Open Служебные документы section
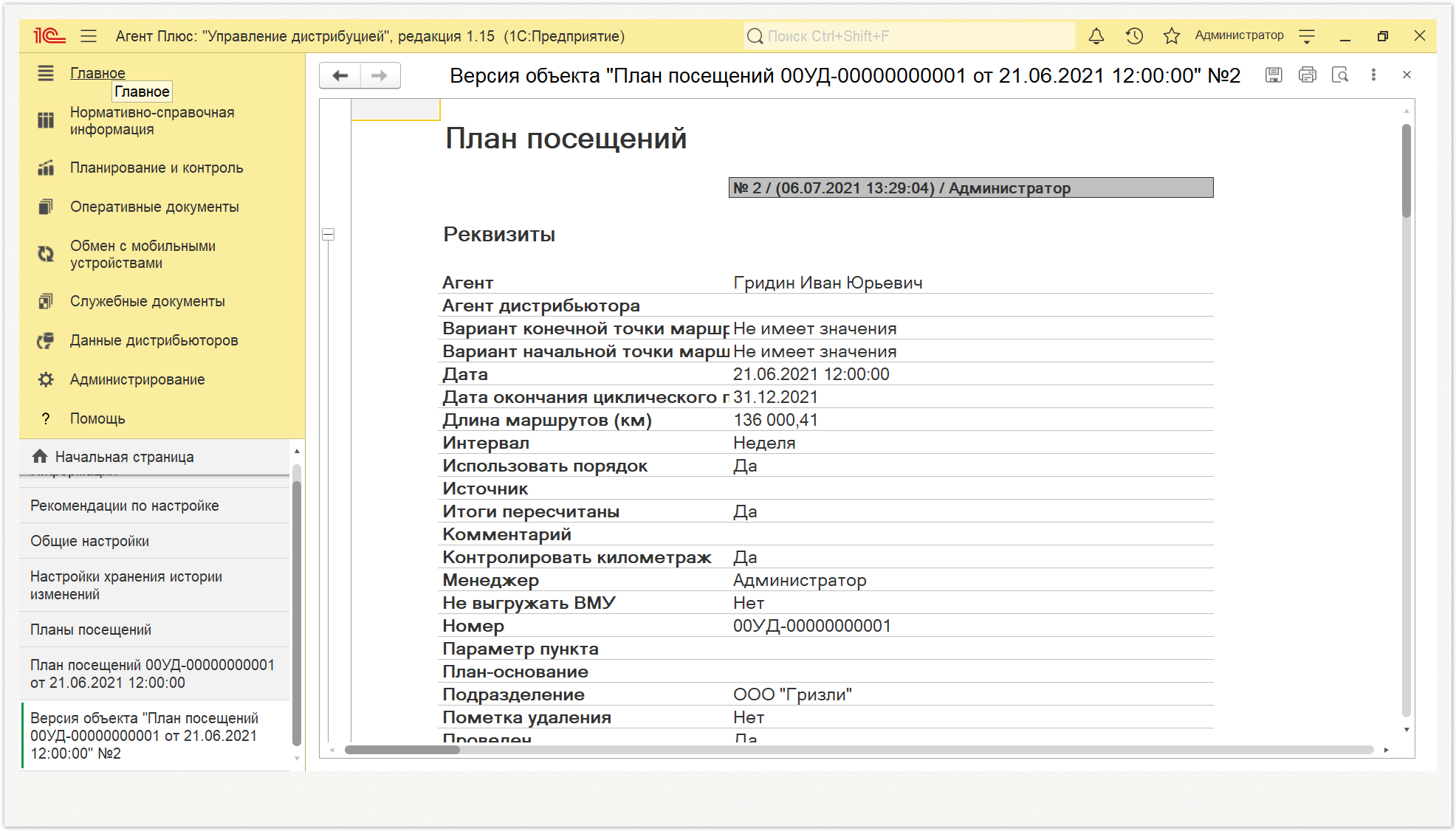Screen dimensions: 1456x831 pos(148,301)
